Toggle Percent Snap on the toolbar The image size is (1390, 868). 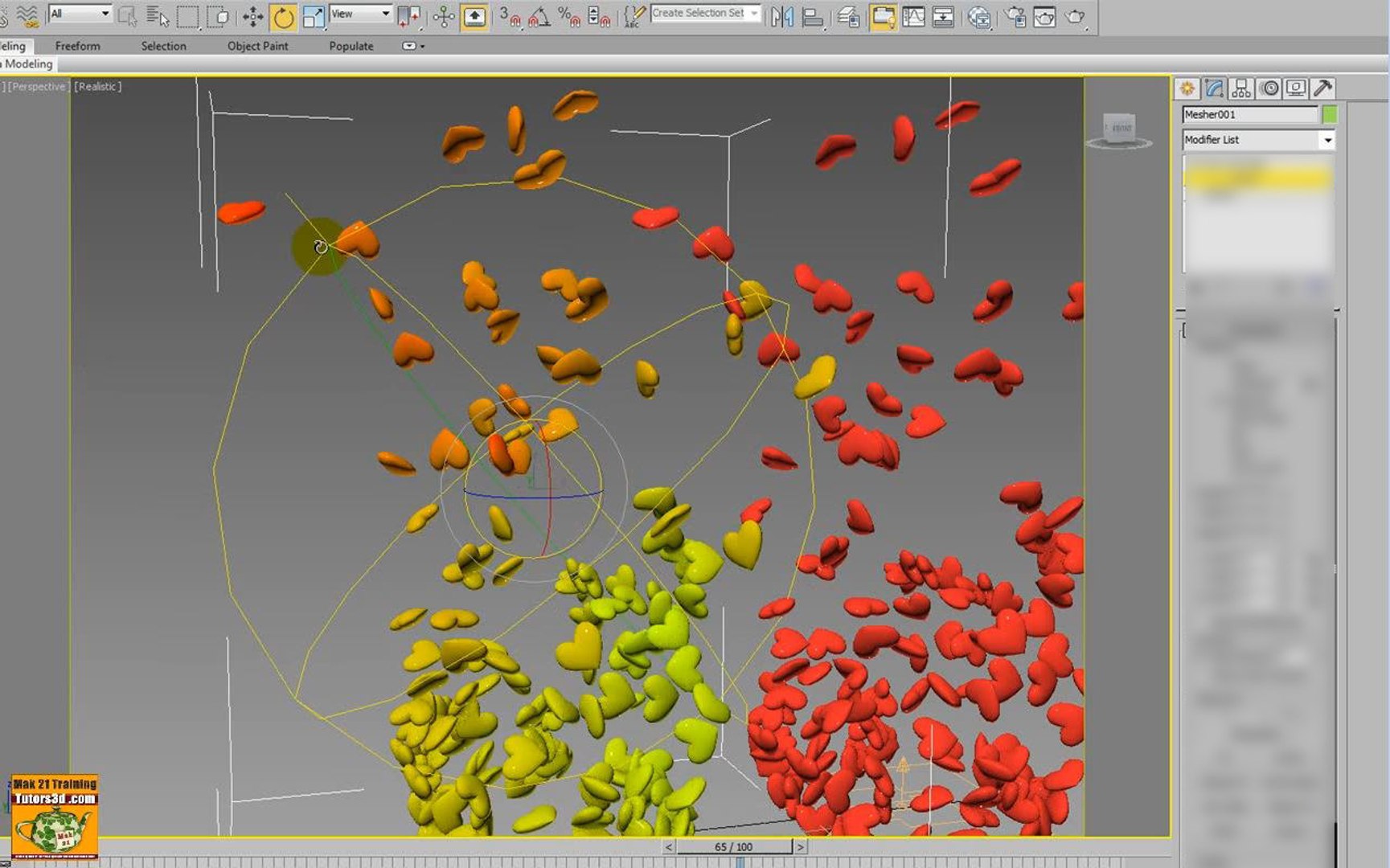tap(569, 16)
